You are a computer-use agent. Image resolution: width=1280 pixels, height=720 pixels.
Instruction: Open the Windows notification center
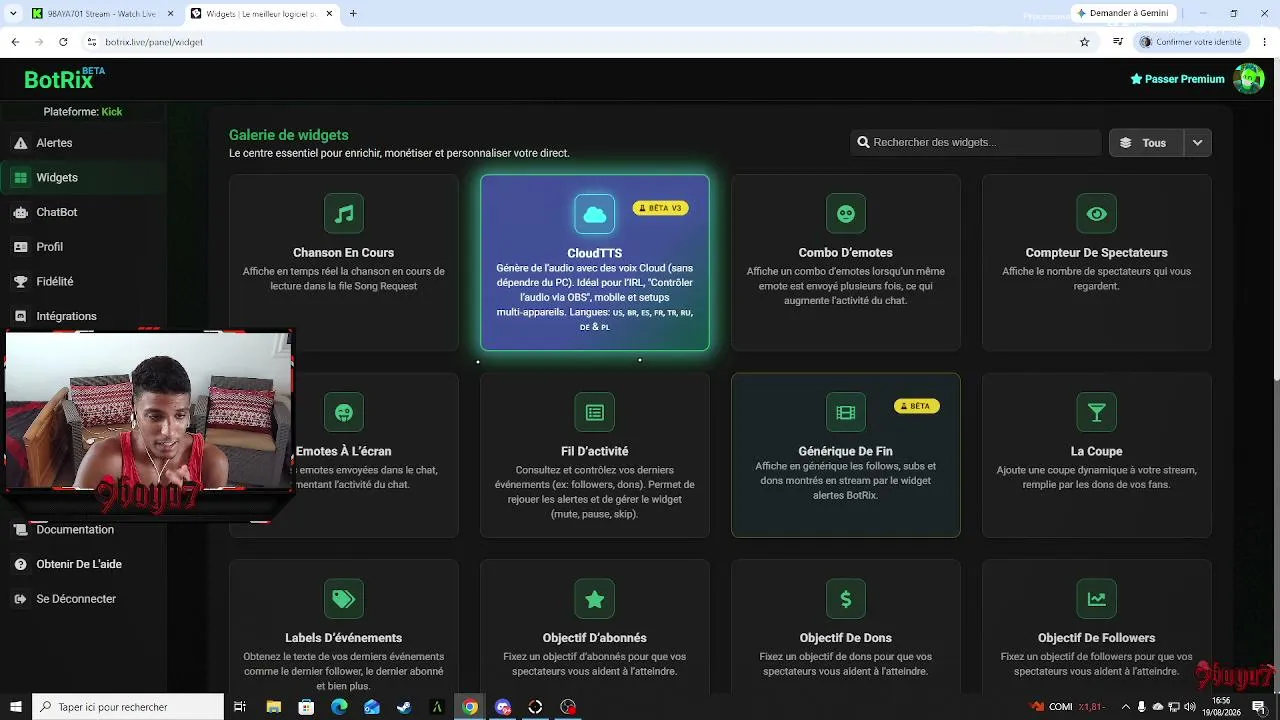coord(1258,707)
